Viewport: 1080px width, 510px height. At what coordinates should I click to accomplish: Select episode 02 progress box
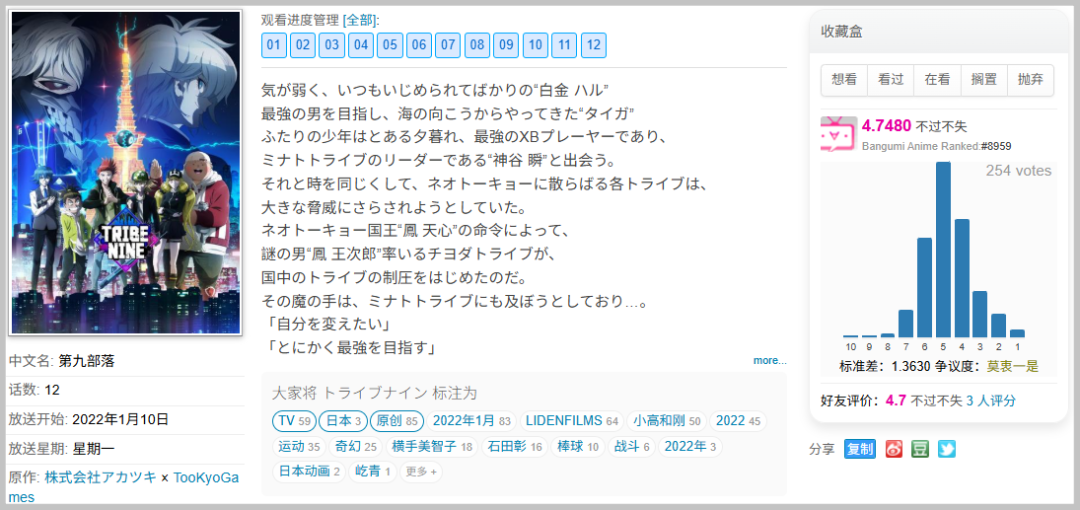pyautogui.click(x=302, y=45)
